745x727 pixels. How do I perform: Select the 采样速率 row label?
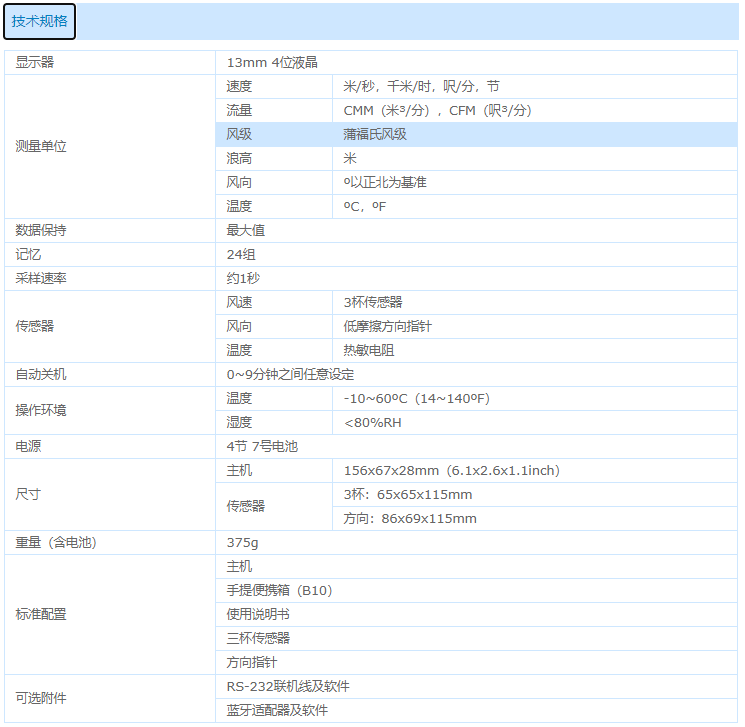[x=41, y=278]
